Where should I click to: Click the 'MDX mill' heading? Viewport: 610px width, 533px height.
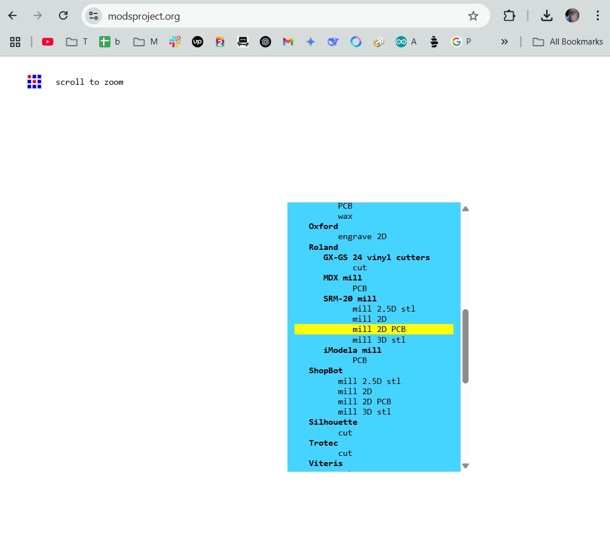[x=342, y=278]
